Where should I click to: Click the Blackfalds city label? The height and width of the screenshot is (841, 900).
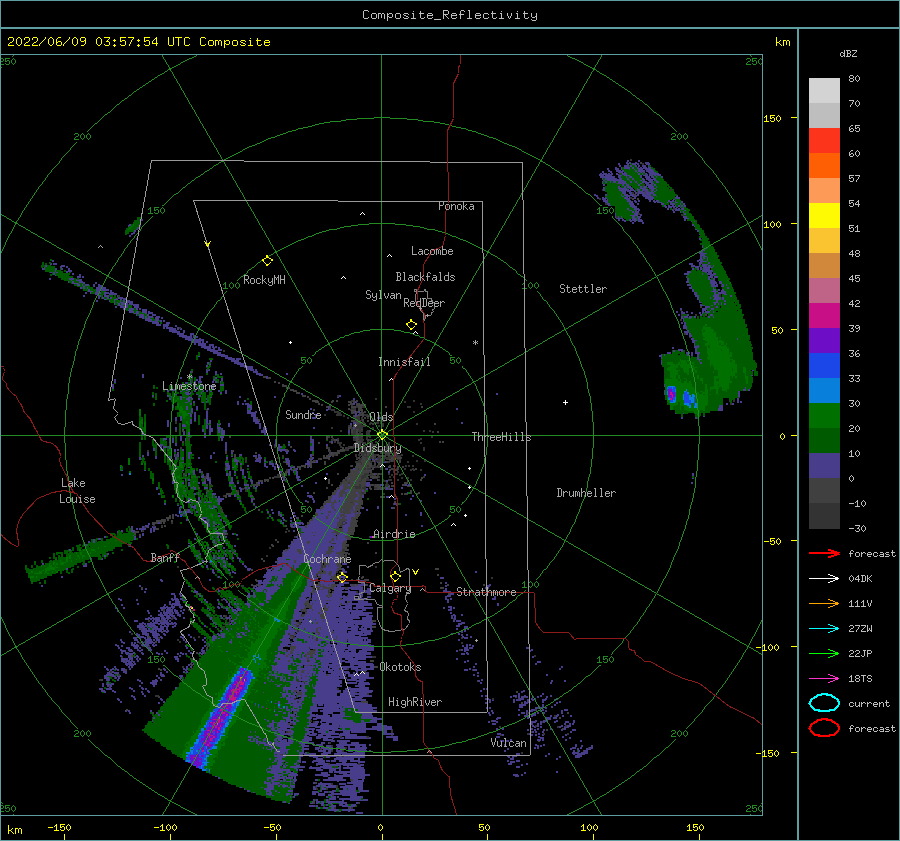(x=425, y=277)
